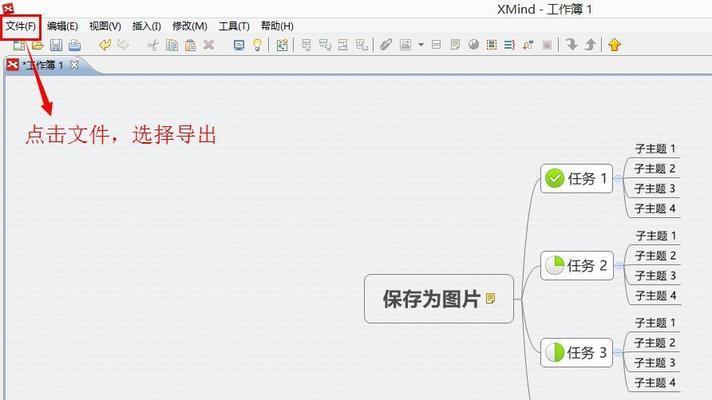The height and width of the screenshot is (400, 712).
Task: Select 子主题 1 under 任务 2
Action: 656,236
